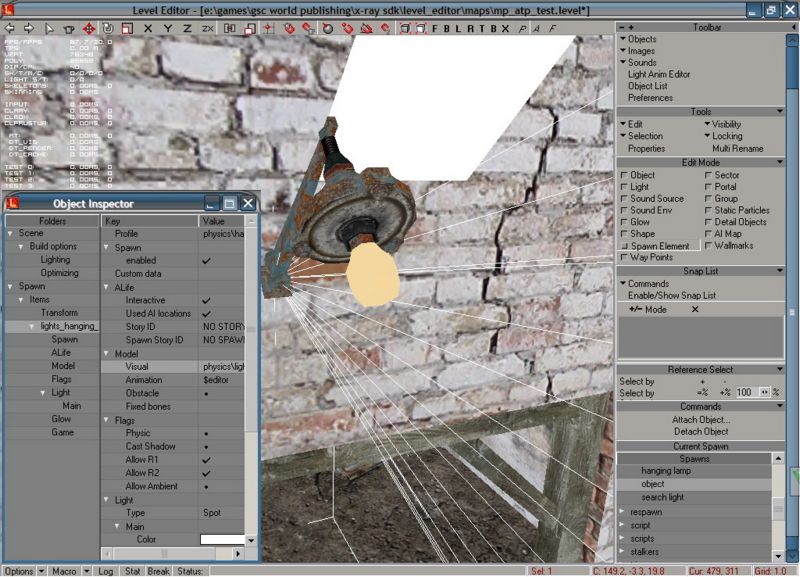This screenshot has width=800, height=577.
Task: Check the Sound Source edit mode
Action: [x=624, y=198]
